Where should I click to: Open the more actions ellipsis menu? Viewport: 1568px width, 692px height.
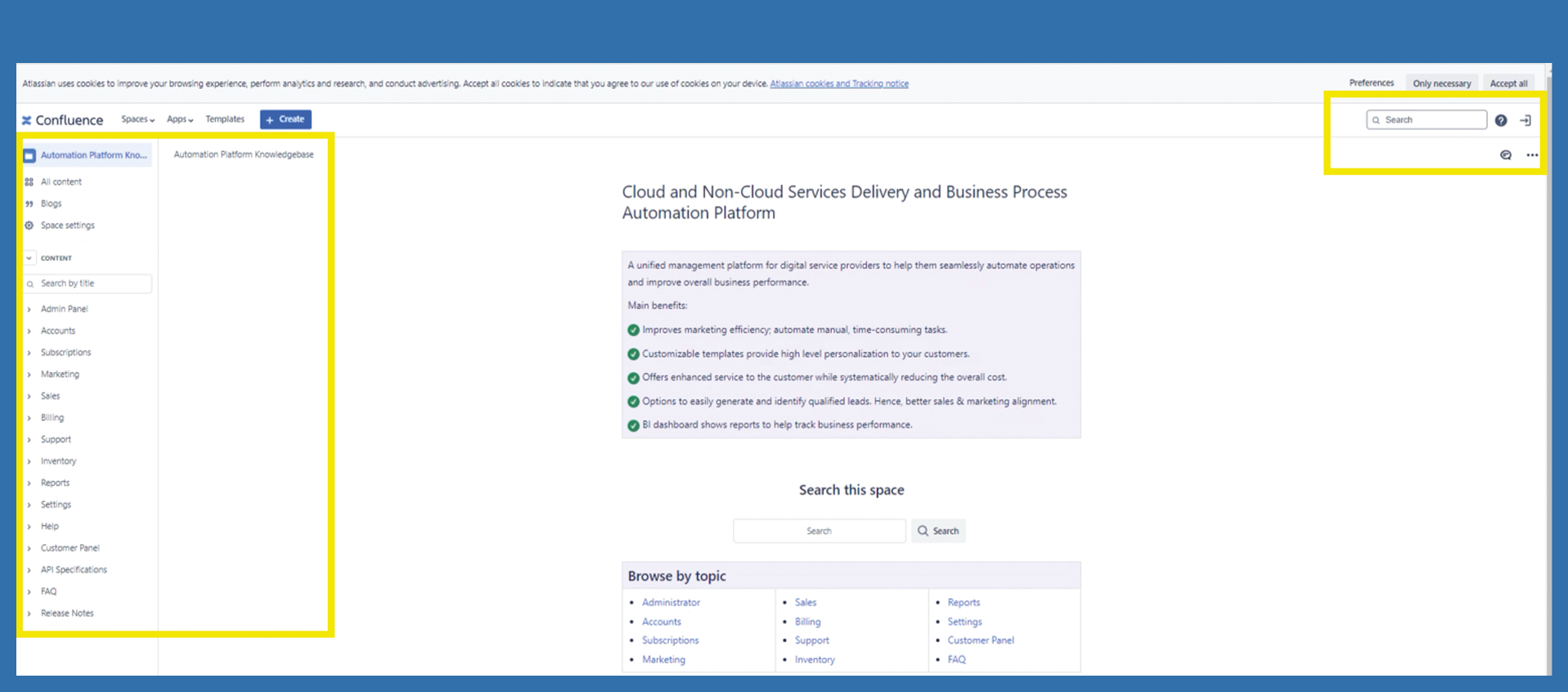click(1532, 155)
